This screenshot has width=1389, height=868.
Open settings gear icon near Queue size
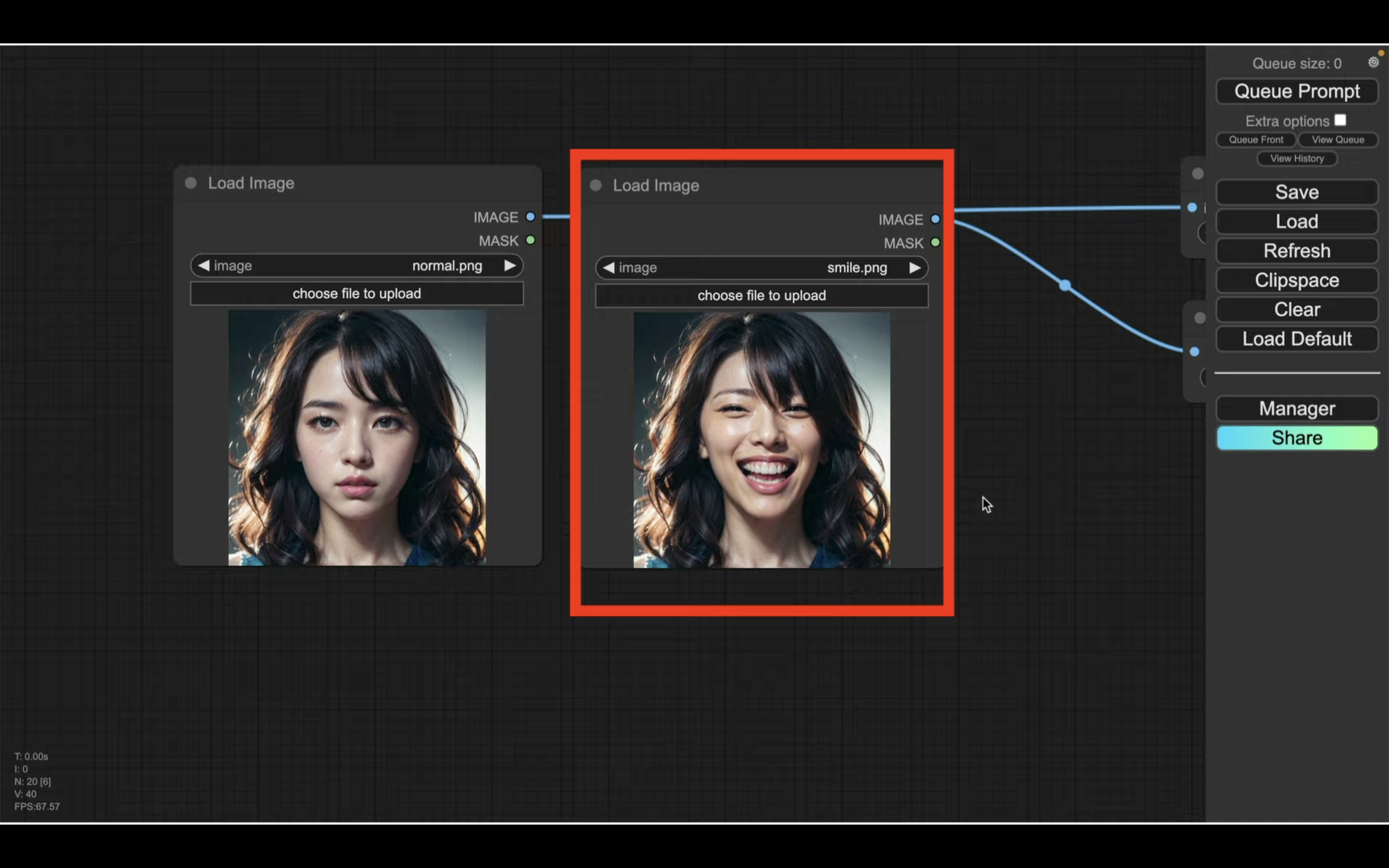point(1373,62)
